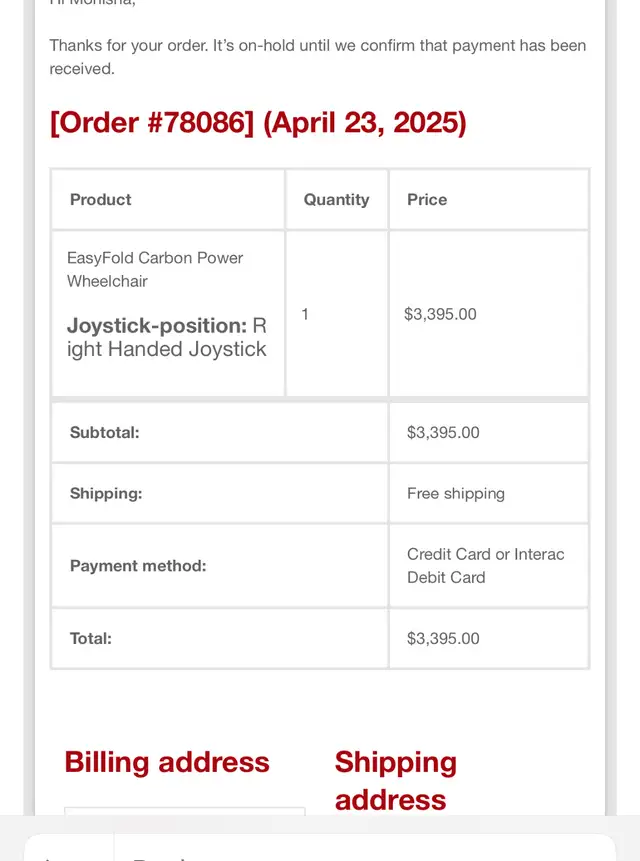Click the Price column header
Screen dimensions: 640x861
click(x=427, y=199)
